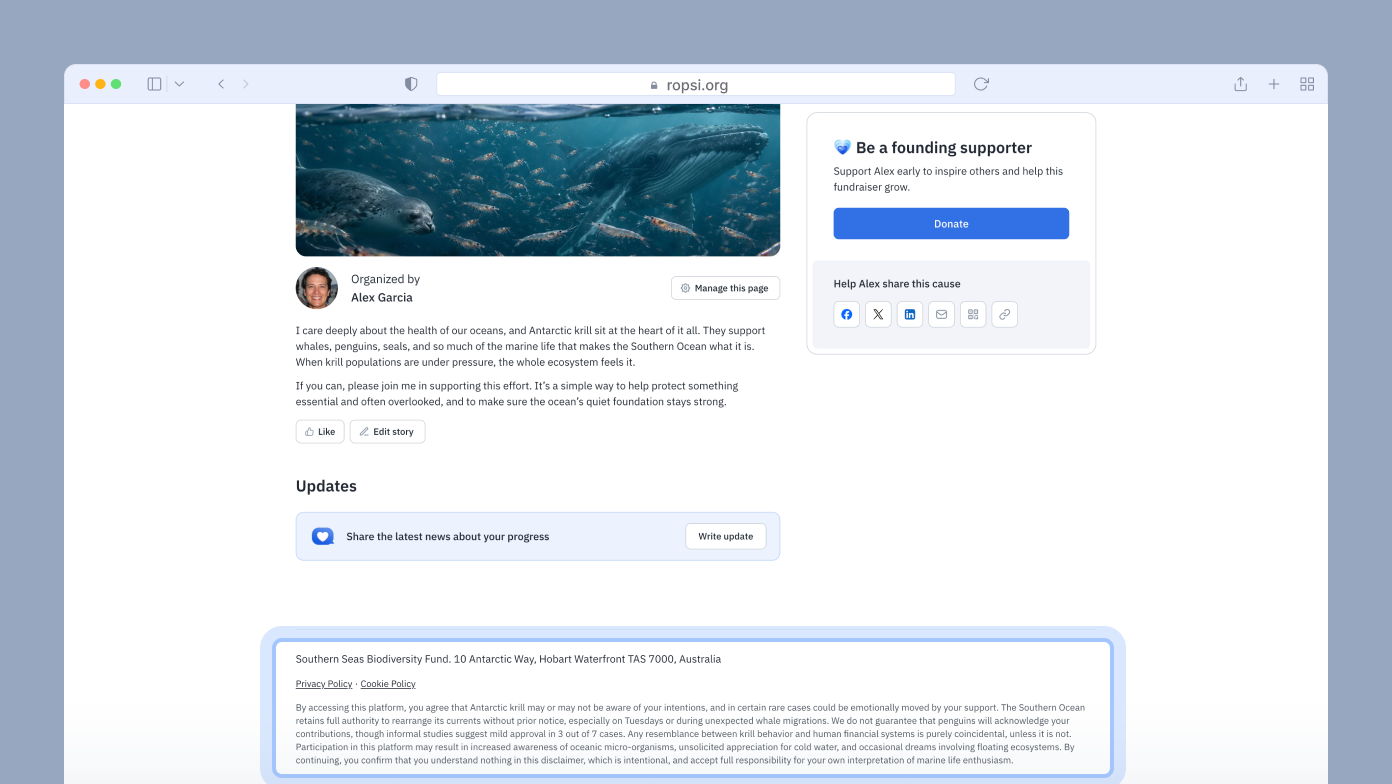Image resolution: width=1392 pixels, height=784 pixels.
Task: Click 'Help Alex share this cause' text
Action: pos(897,284)
